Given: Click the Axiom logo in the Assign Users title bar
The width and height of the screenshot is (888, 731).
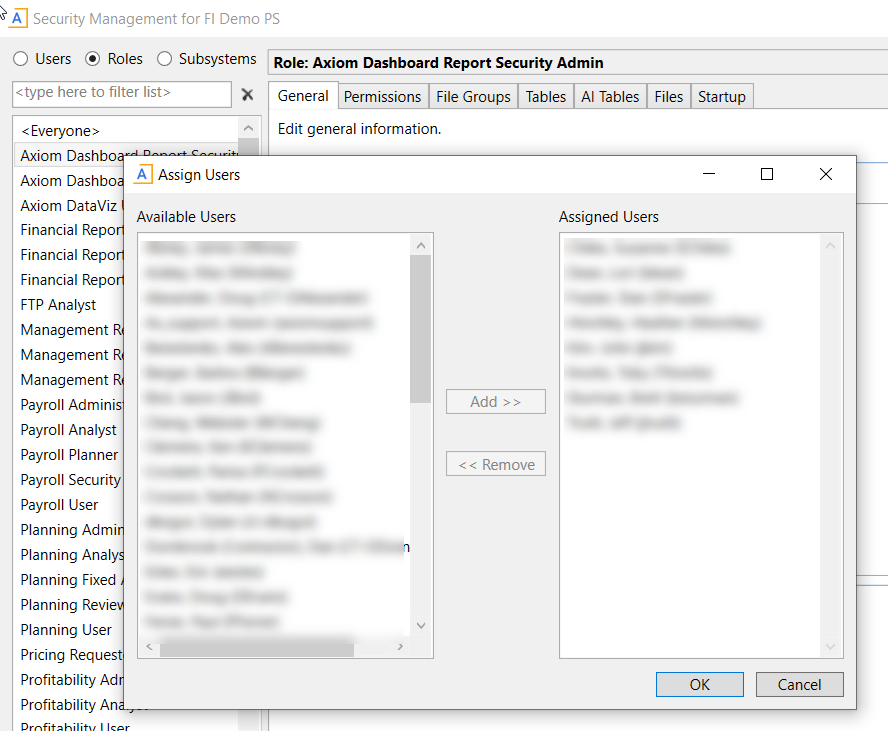Looking at the screenshot, I should coord(143,174).
